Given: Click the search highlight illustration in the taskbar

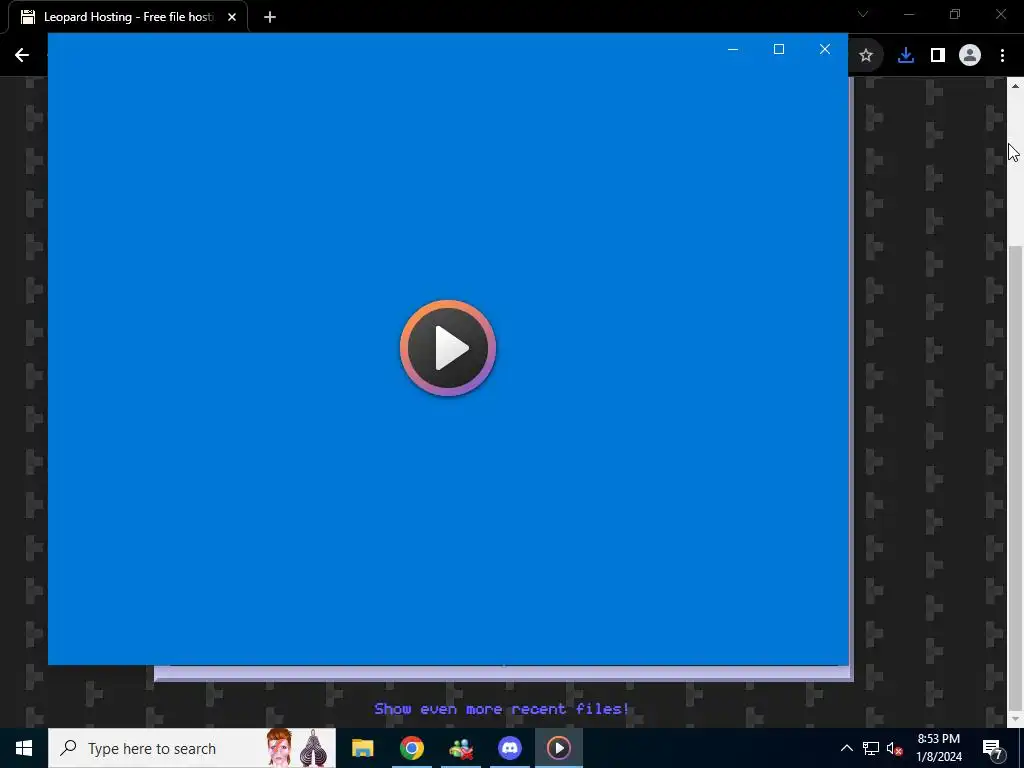Looking at the screenshot, I should point(297,748).
